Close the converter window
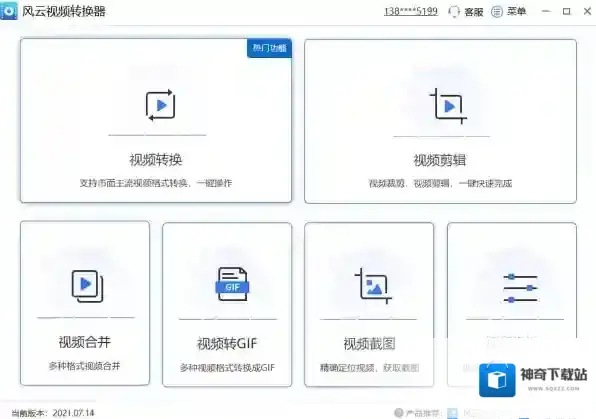The width and height of the screenshot is (596, 419). tap(587, 11)
